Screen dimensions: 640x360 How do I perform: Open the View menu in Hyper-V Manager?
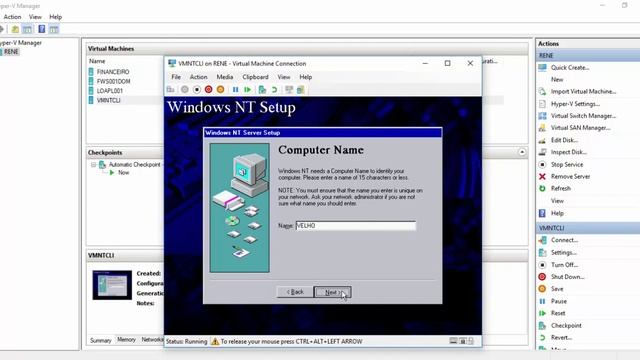tap(35, 17)
